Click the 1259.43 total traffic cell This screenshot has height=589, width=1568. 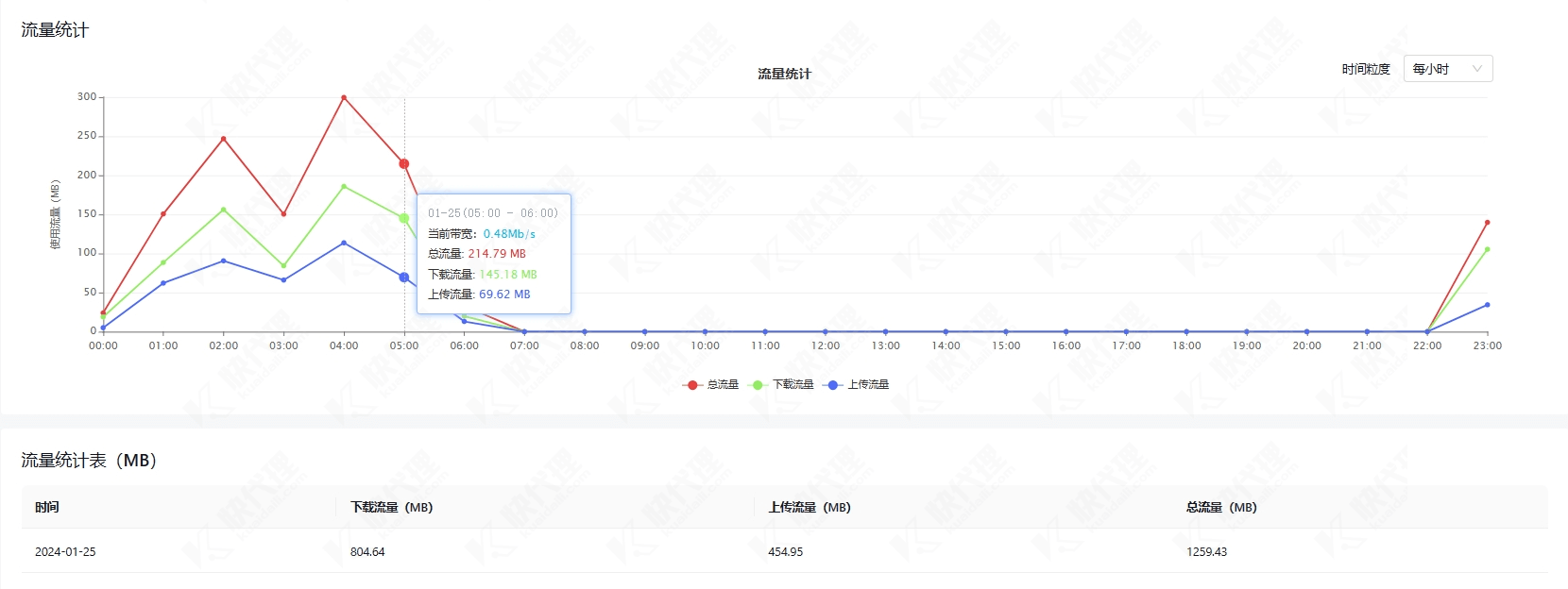(x=1206, y=552)
